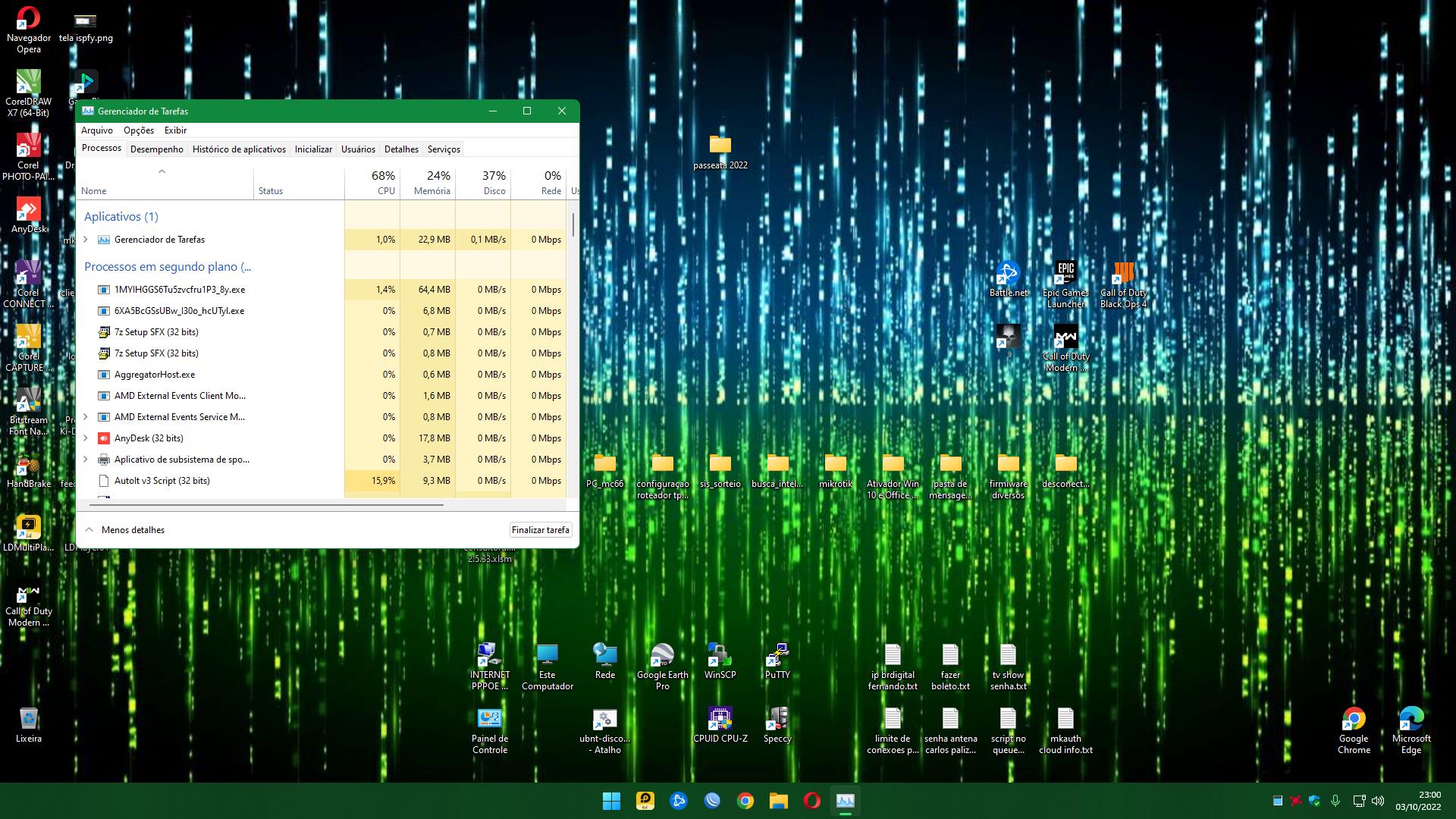Expand the Gerenciador de Tarefas process row
Screen dimensions: 1456x819
click(x=86, y=240)
